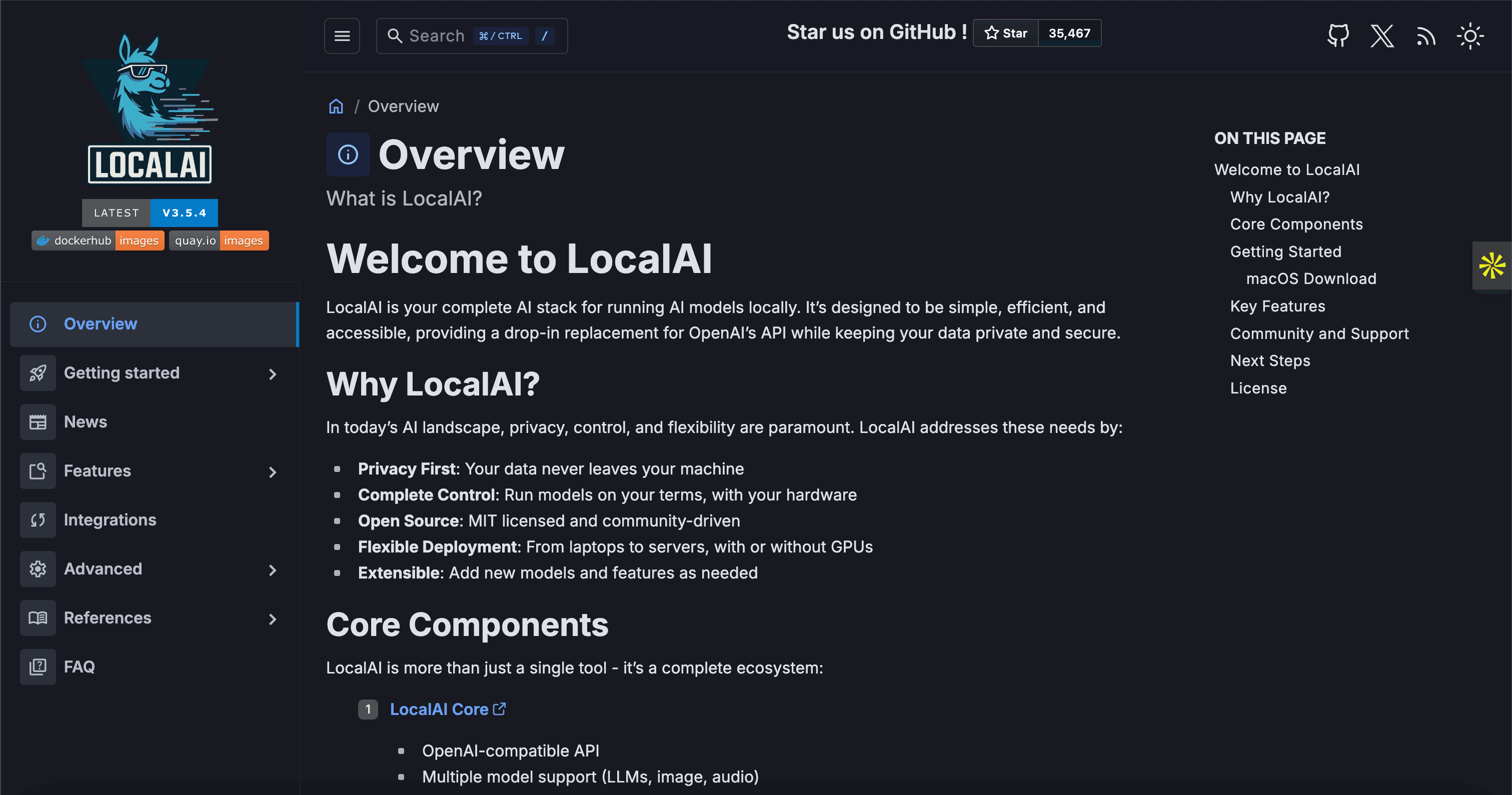The width and height of the screenshot is (1512, 795).
Task: Click the News newspaper icon
Action: [38, 422]
